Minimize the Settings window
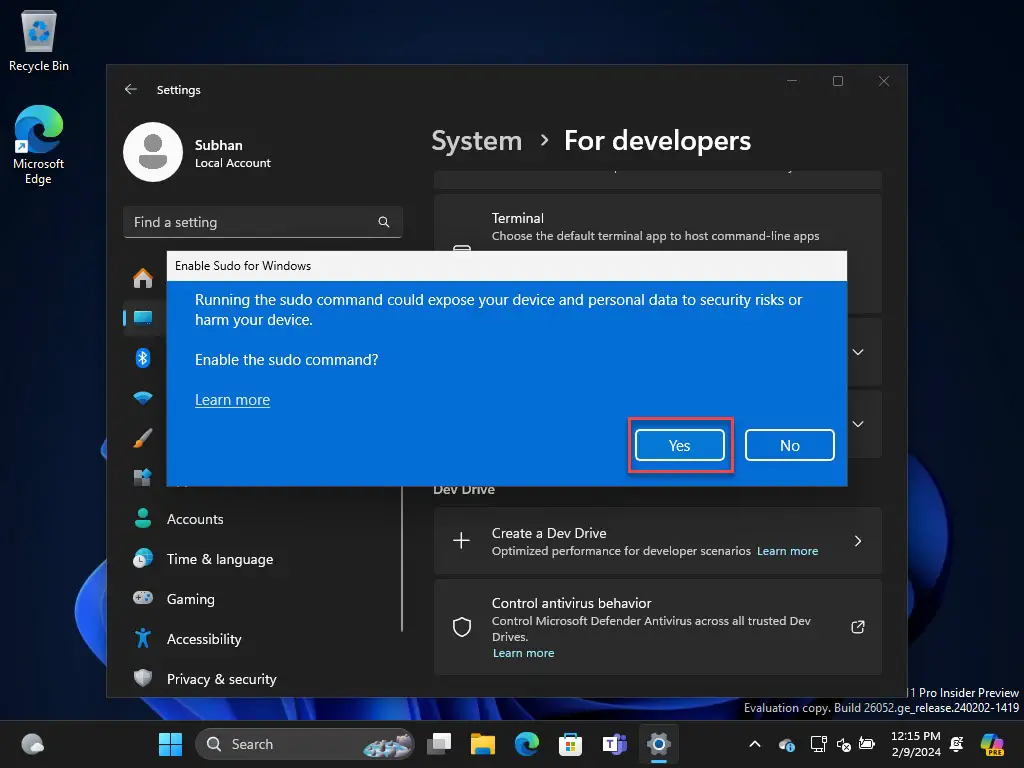The height and width of the screenshot is (768, 1024). click(792, 81)
